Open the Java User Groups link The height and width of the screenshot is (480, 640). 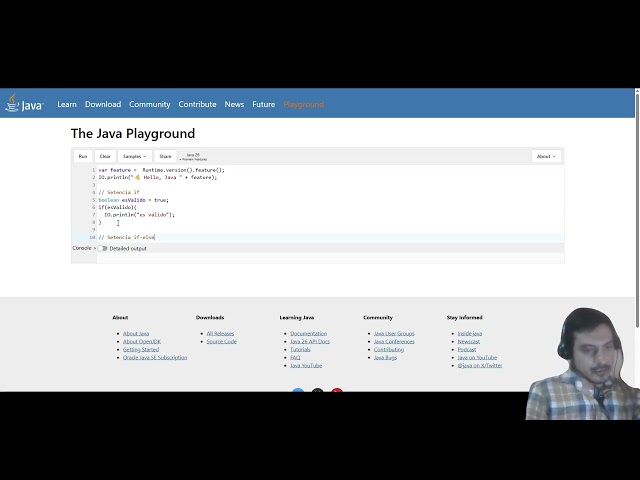point(394,333)
